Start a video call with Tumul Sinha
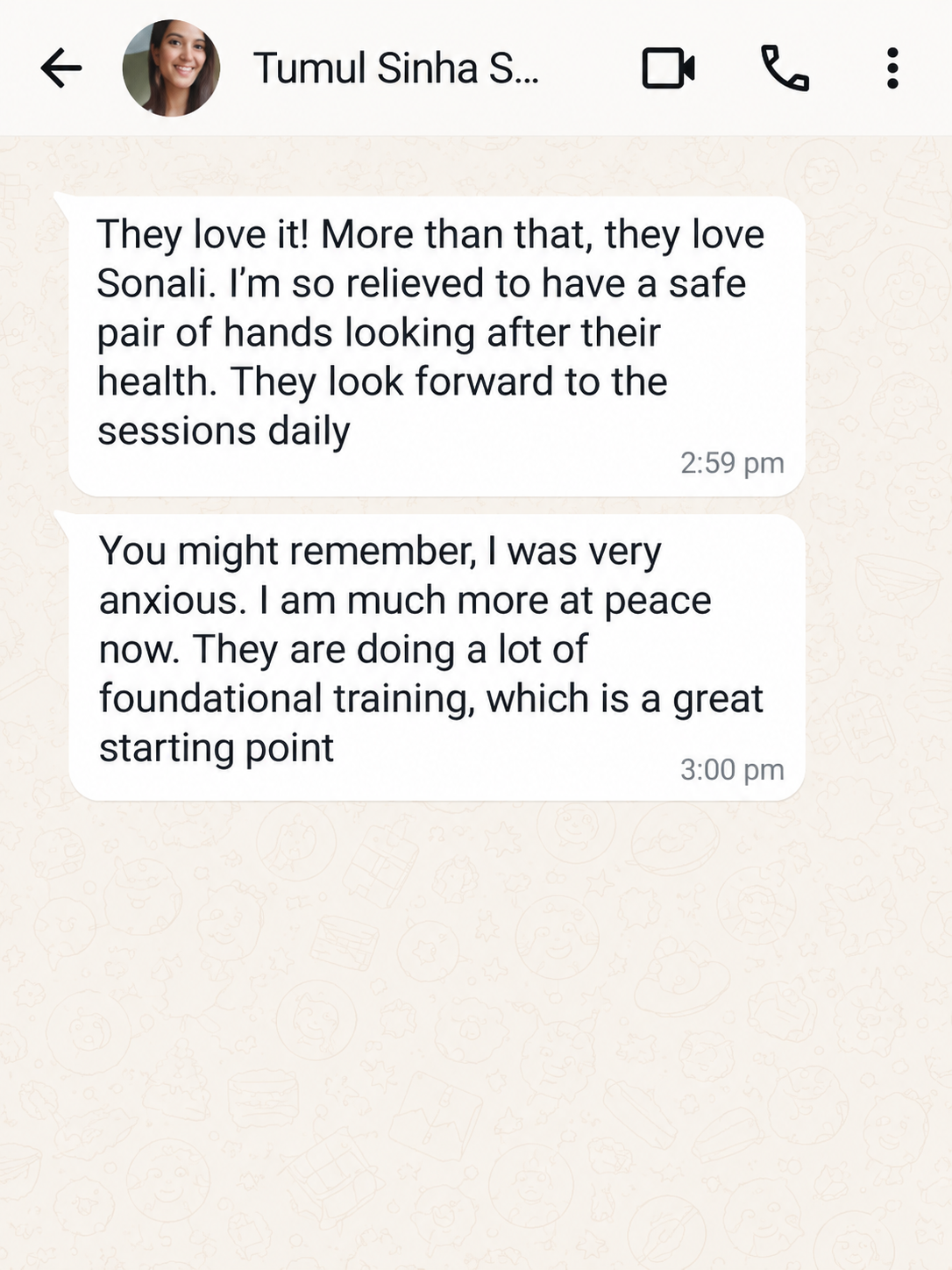Viewport: 952px width, 1270px height. coord(668,68)
